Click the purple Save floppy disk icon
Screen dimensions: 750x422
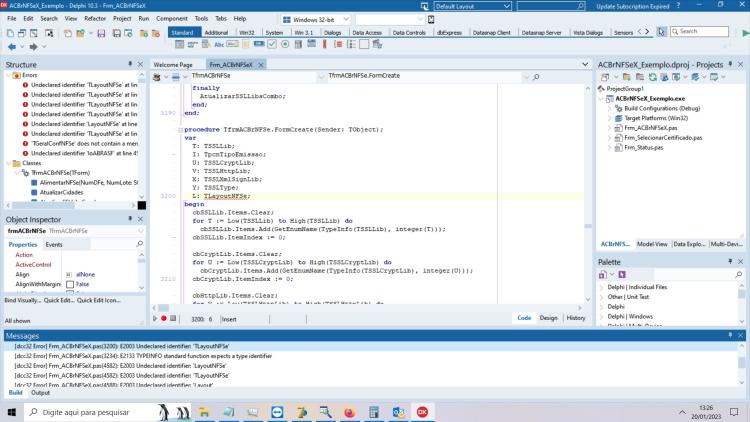pyautogui.click(x=101, y=33)
